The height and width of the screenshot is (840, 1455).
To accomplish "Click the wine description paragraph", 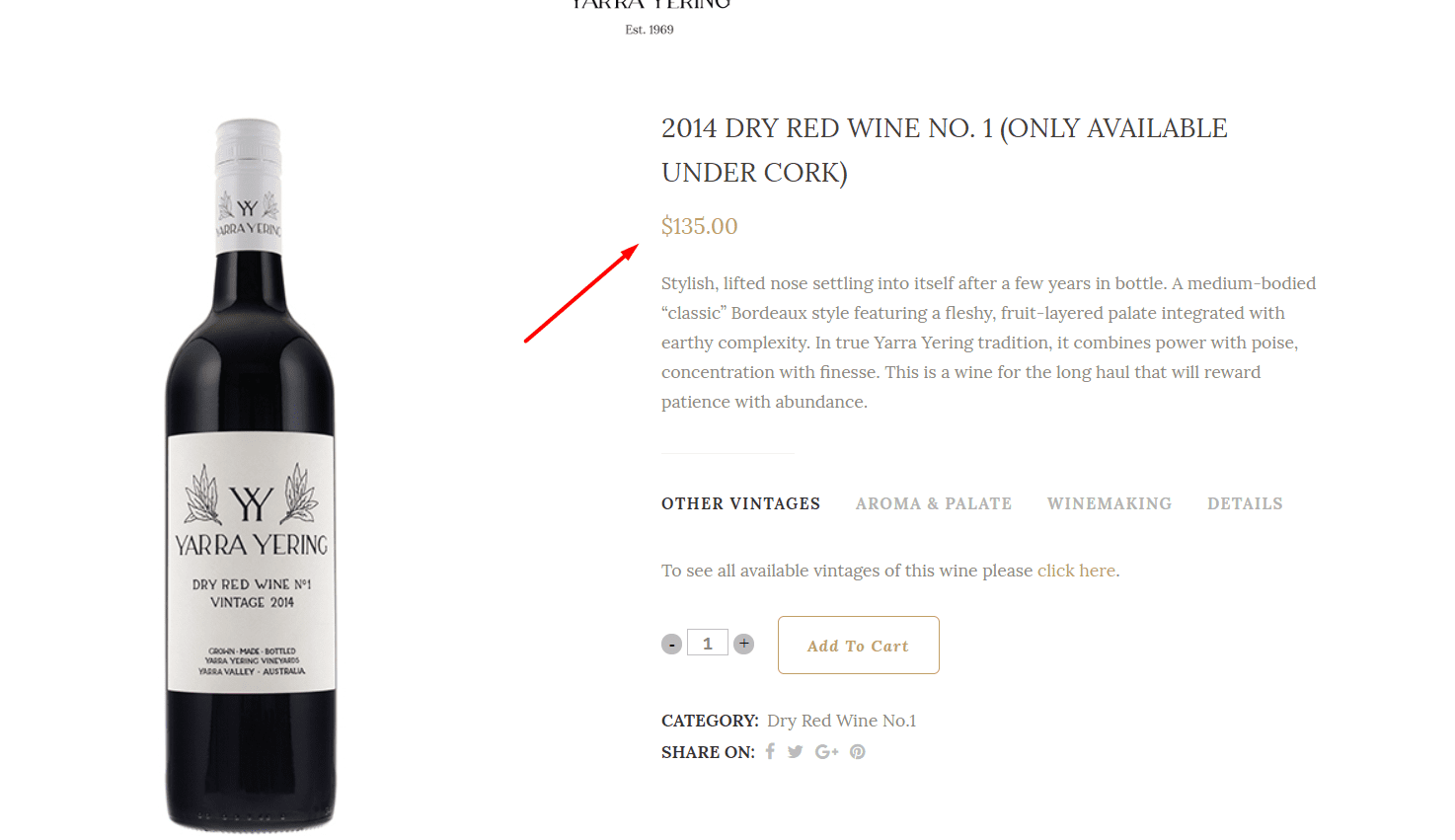I will click(x=989, y=343).
